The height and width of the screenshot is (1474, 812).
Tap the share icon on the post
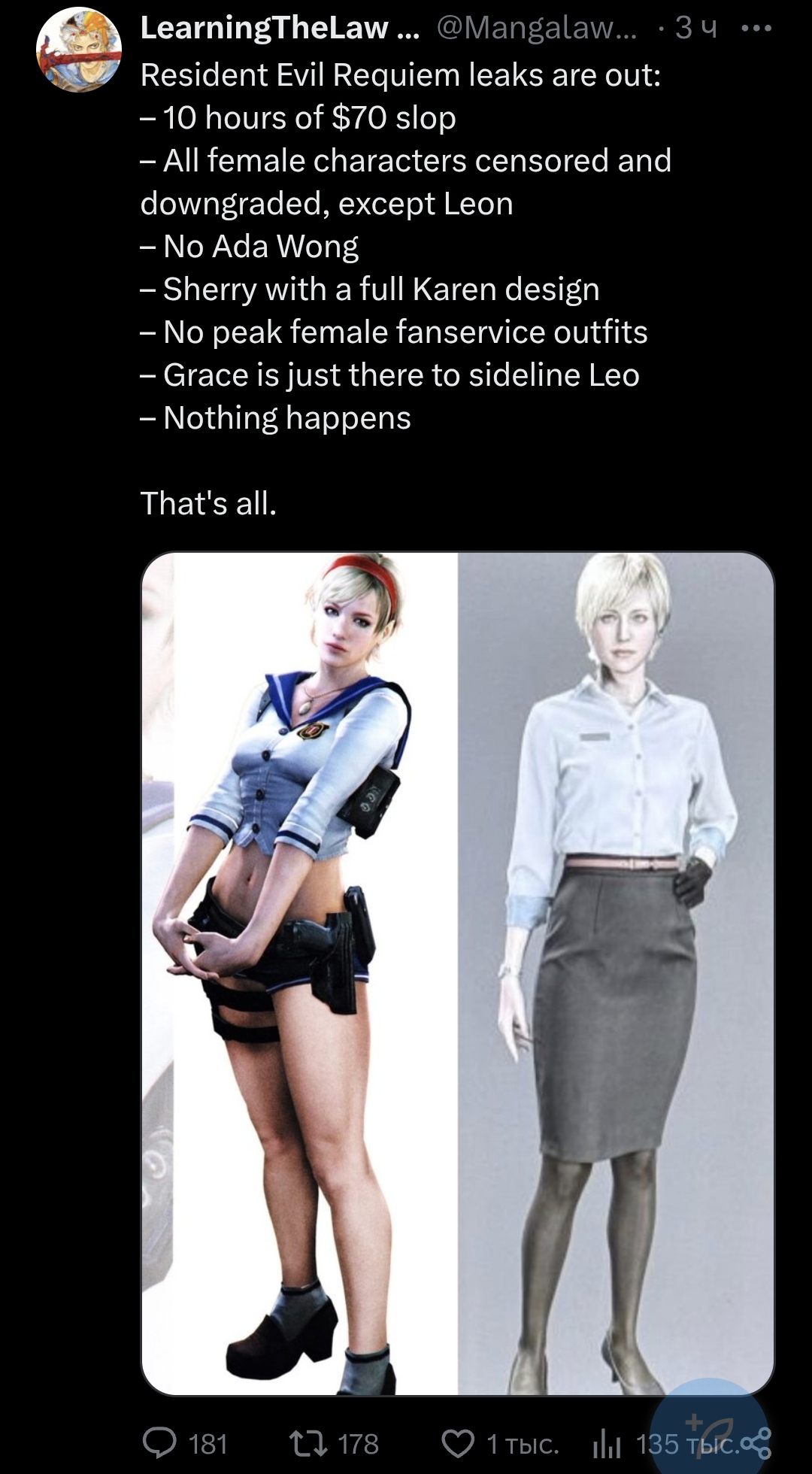[756, 1444]
